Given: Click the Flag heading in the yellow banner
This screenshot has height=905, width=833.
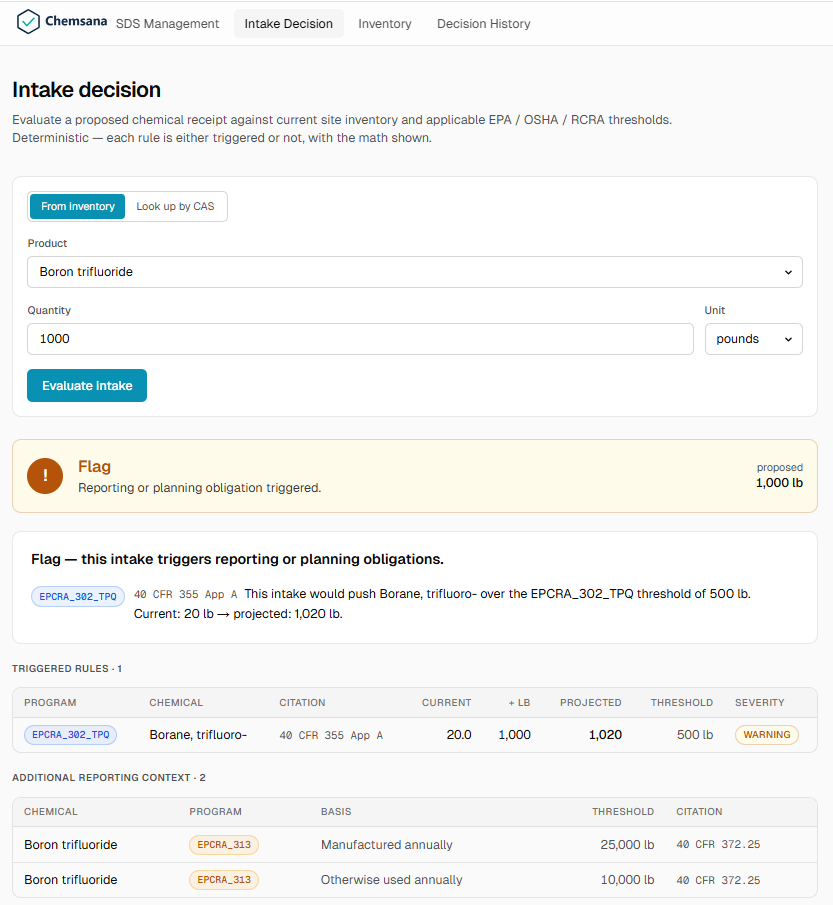Looking at the screenshot, I should pos(94,466).
